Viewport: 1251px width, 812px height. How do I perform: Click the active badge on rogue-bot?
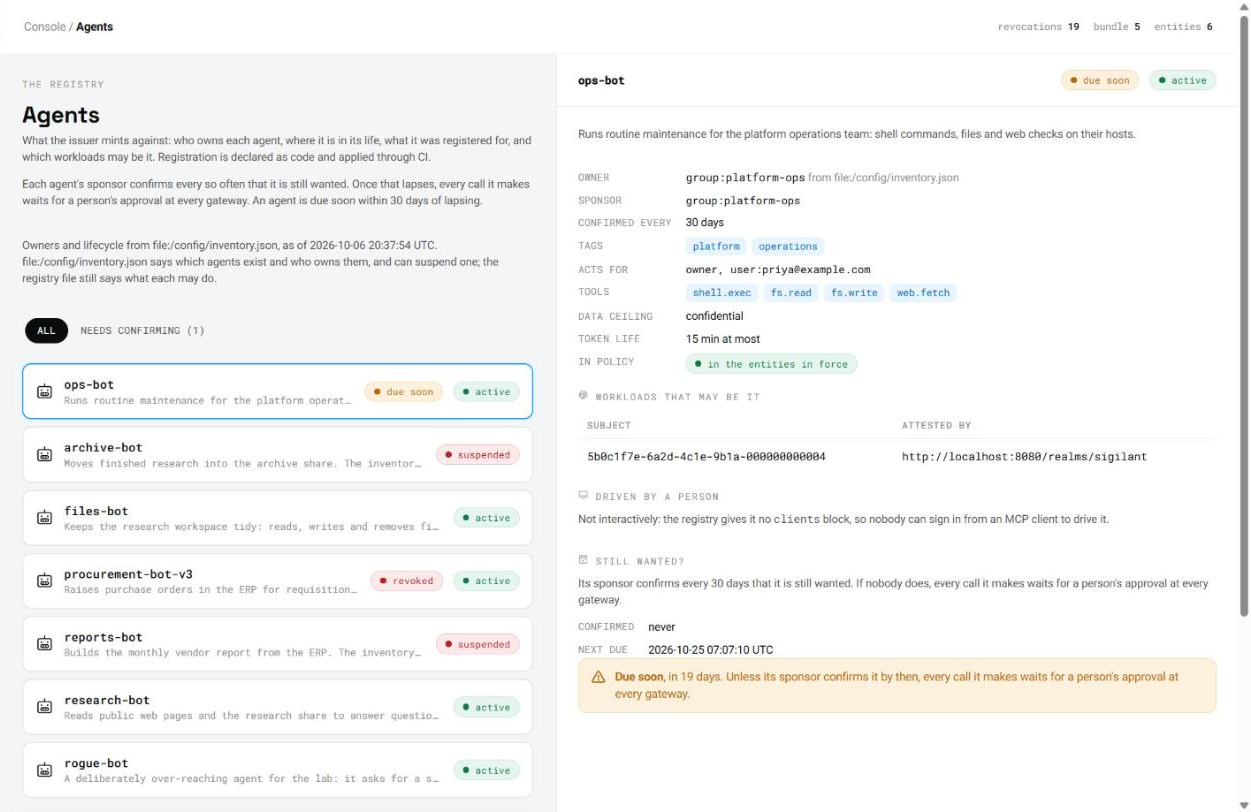point(486,770)
